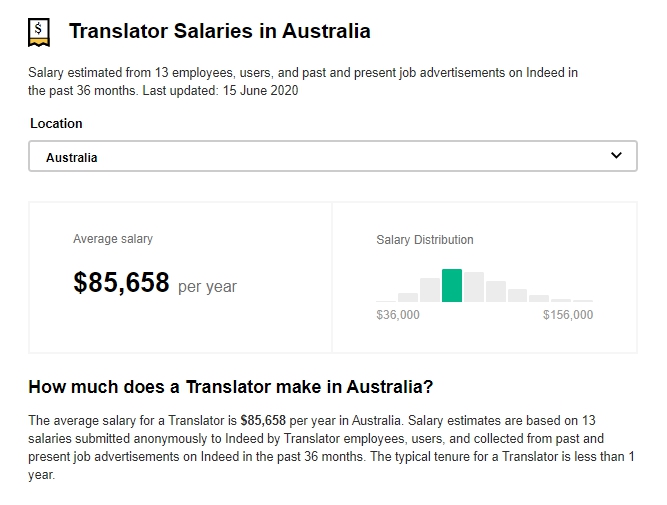The width and height of the screenshot is (667, 505).
Task: Click the grey bar immediately right of green bar
Action: point(474,287)
